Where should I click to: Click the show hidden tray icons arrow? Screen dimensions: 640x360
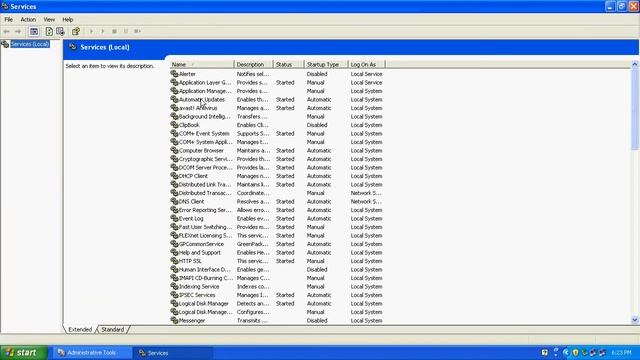tap(566, 353)
